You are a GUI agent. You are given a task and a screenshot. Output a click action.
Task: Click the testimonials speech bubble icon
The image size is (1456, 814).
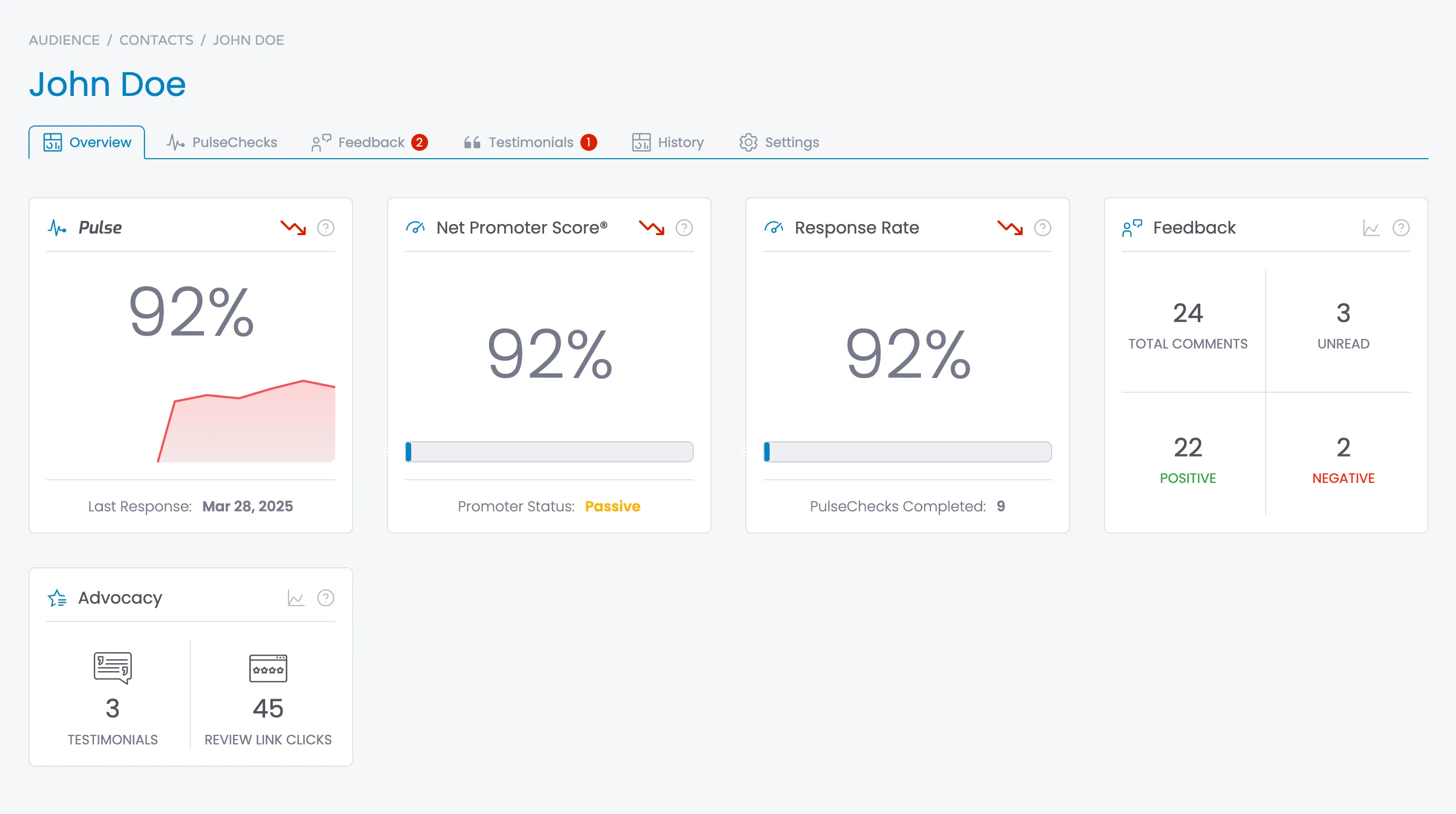pyautogui.click(x=112, y=668)
